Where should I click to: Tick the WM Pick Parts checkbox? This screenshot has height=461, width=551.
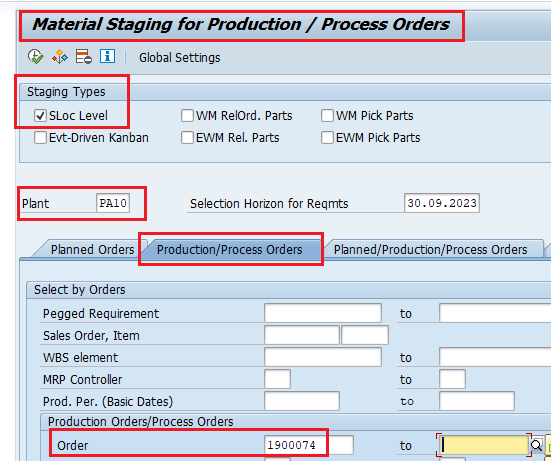pyautogui.click(x=327, y=116)
